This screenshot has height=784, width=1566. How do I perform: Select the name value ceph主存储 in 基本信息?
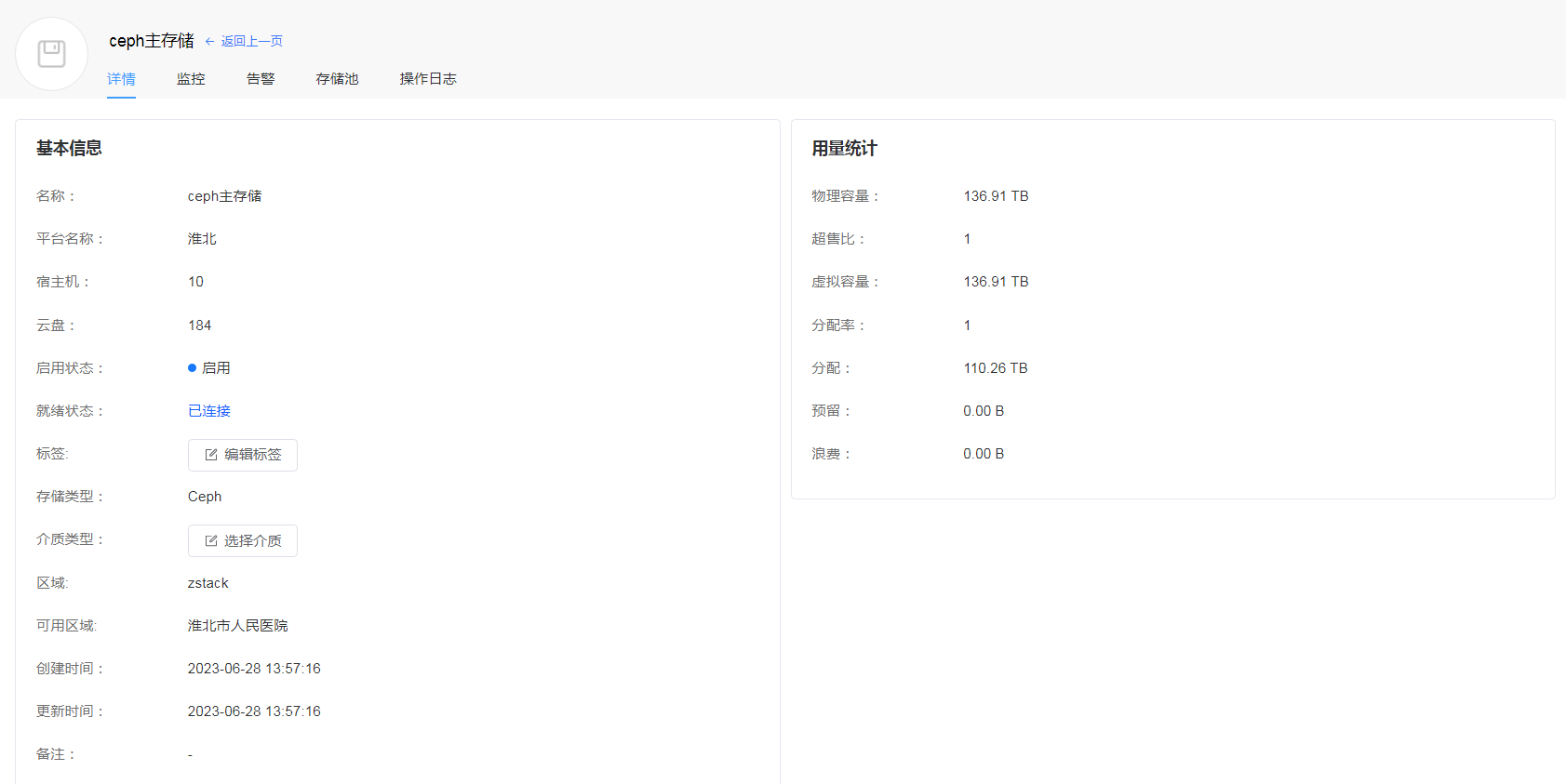(x=225, y=196)
